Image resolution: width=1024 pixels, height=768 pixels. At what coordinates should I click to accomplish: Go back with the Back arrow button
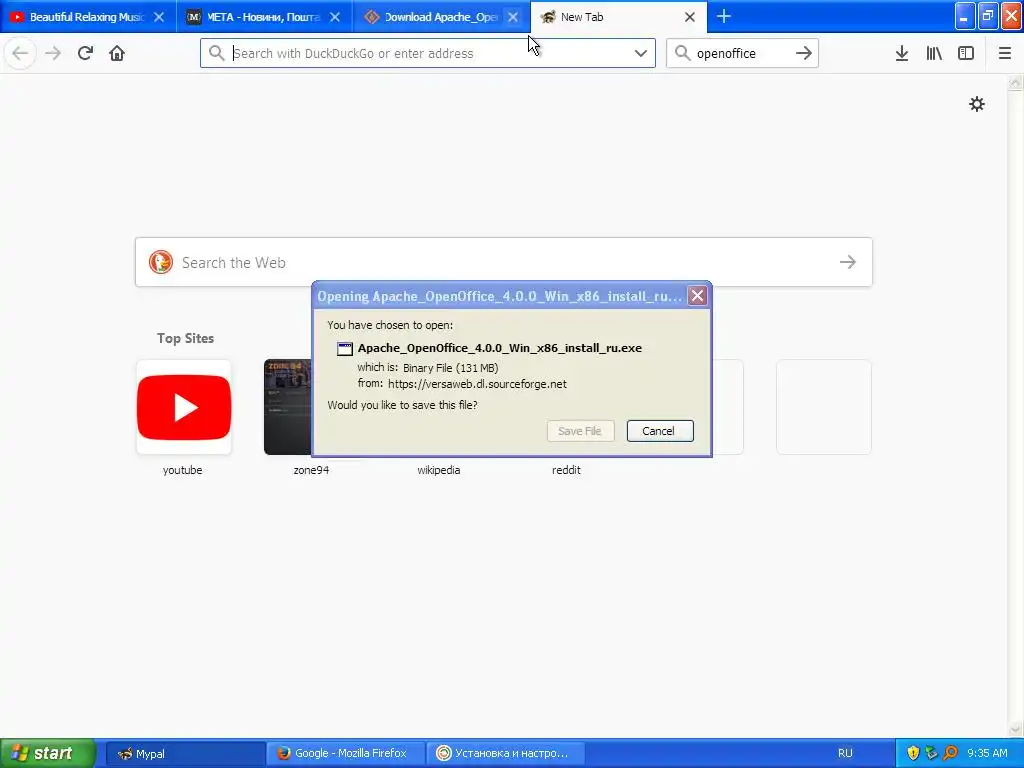point(20,53)
